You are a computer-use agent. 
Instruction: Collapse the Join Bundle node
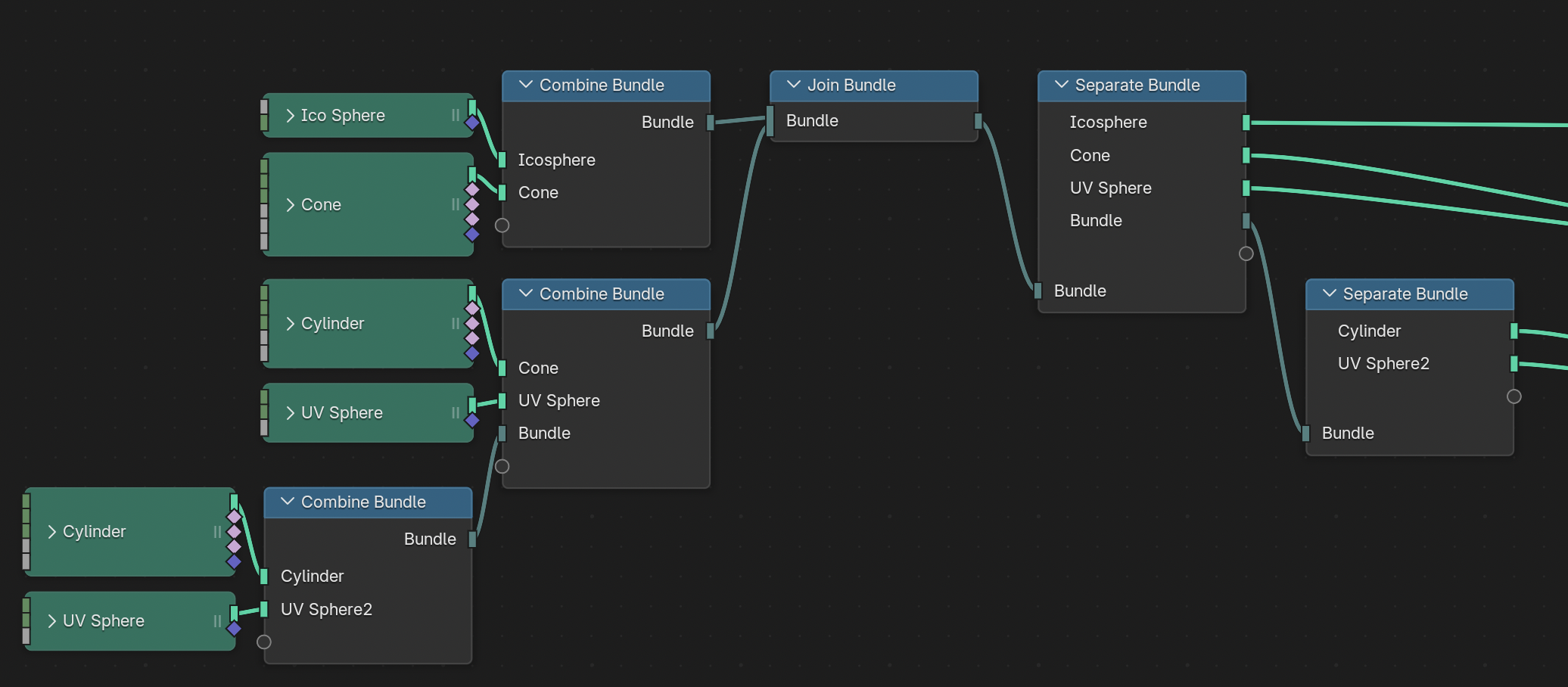(x=794, y=85)
